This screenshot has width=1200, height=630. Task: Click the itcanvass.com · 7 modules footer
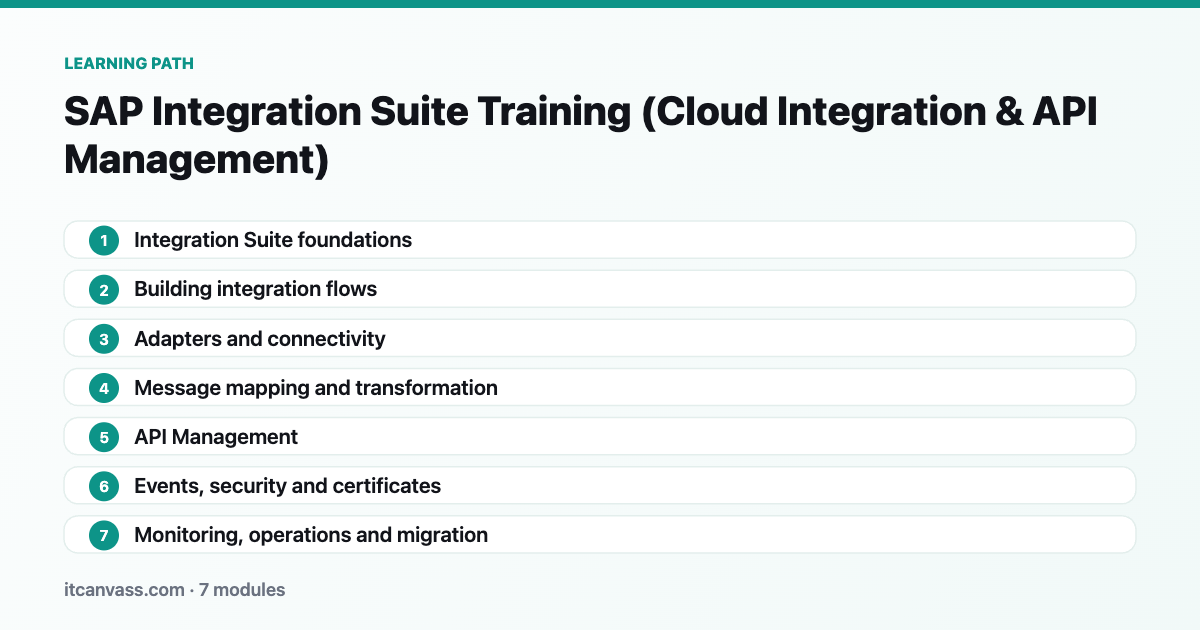click(175, 590)
